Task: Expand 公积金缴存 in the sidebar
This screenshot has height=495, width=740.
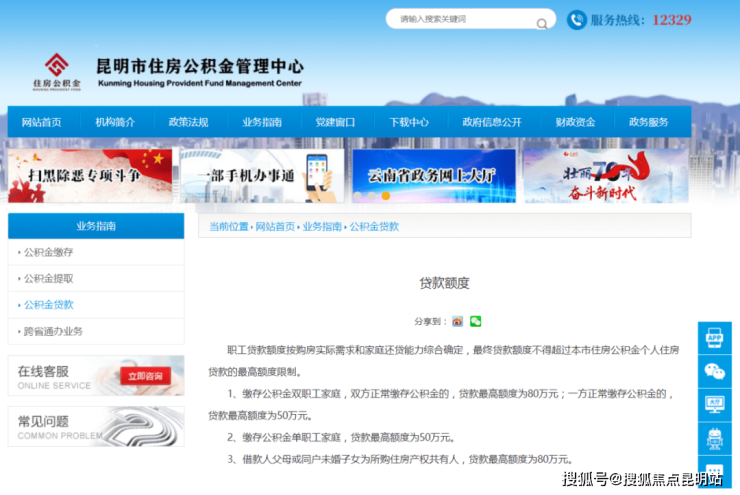Action: (x=48, y=252)
